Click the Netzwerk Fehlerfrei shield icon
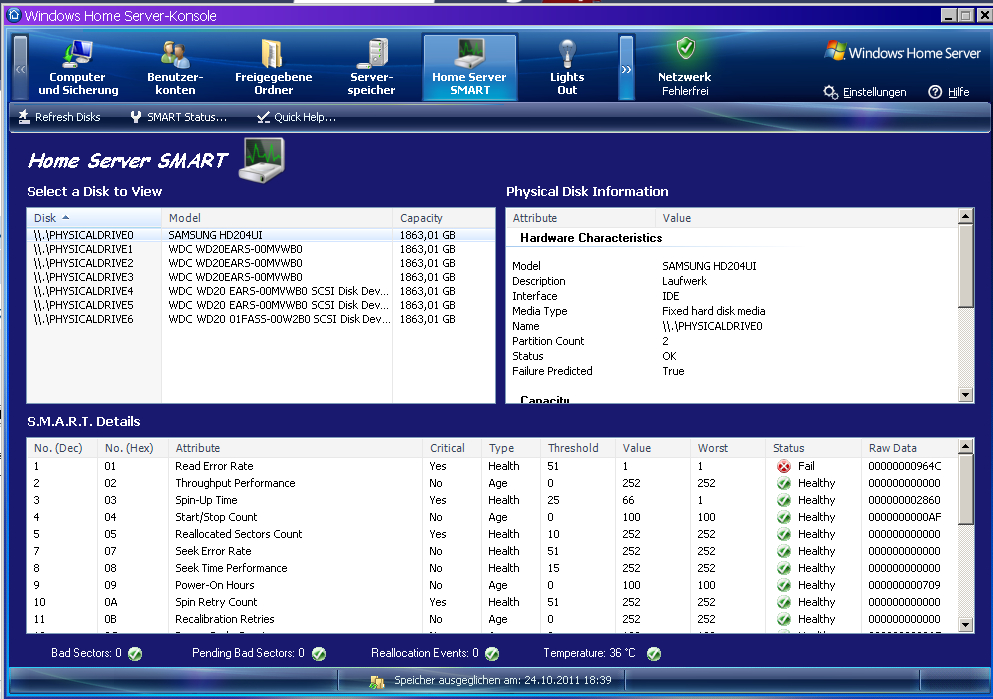This screenshot has height=699, width=993. 685,48
